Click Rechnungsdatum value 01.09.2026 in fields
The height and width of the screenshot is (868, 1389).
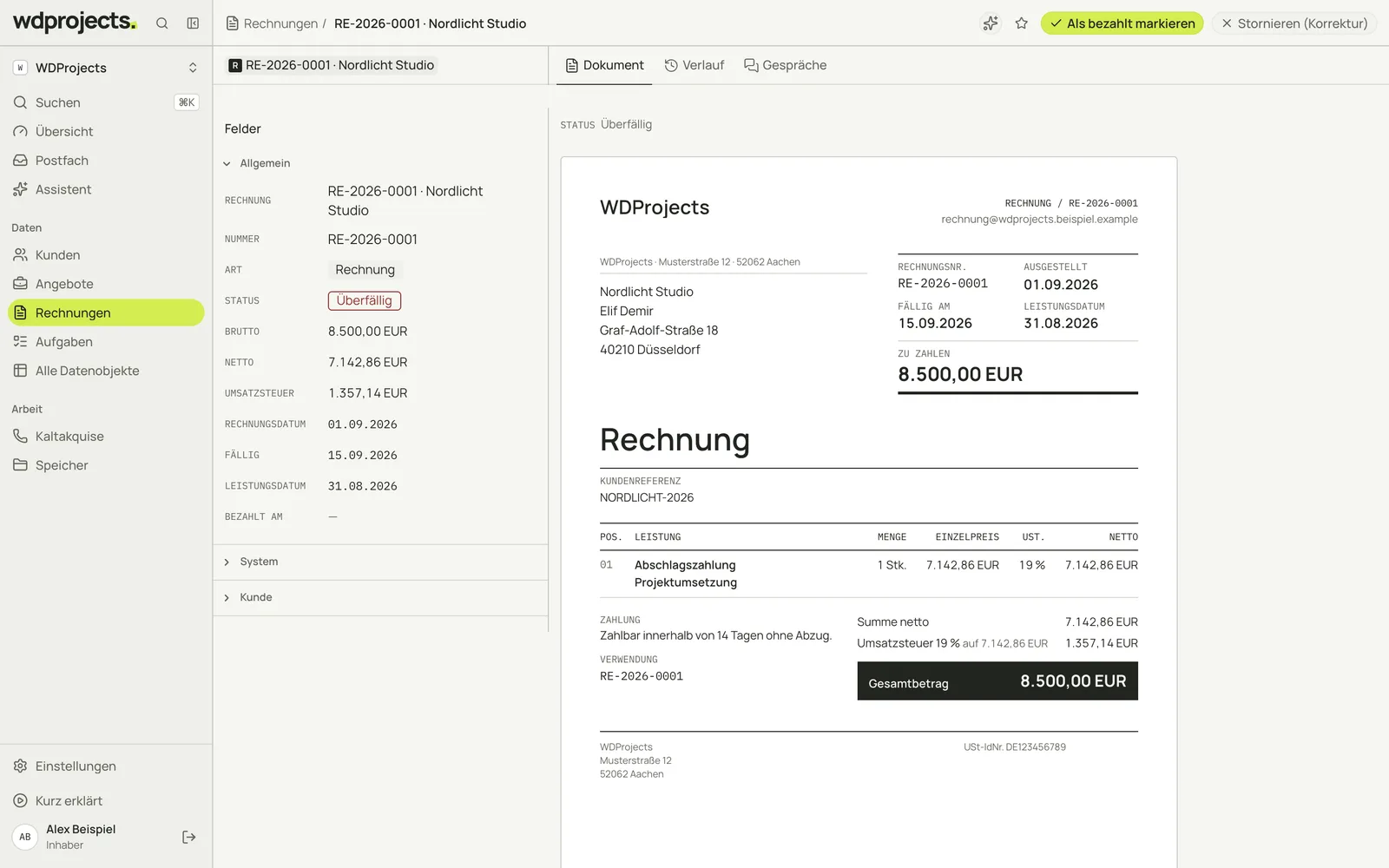(x=362, y=424)
